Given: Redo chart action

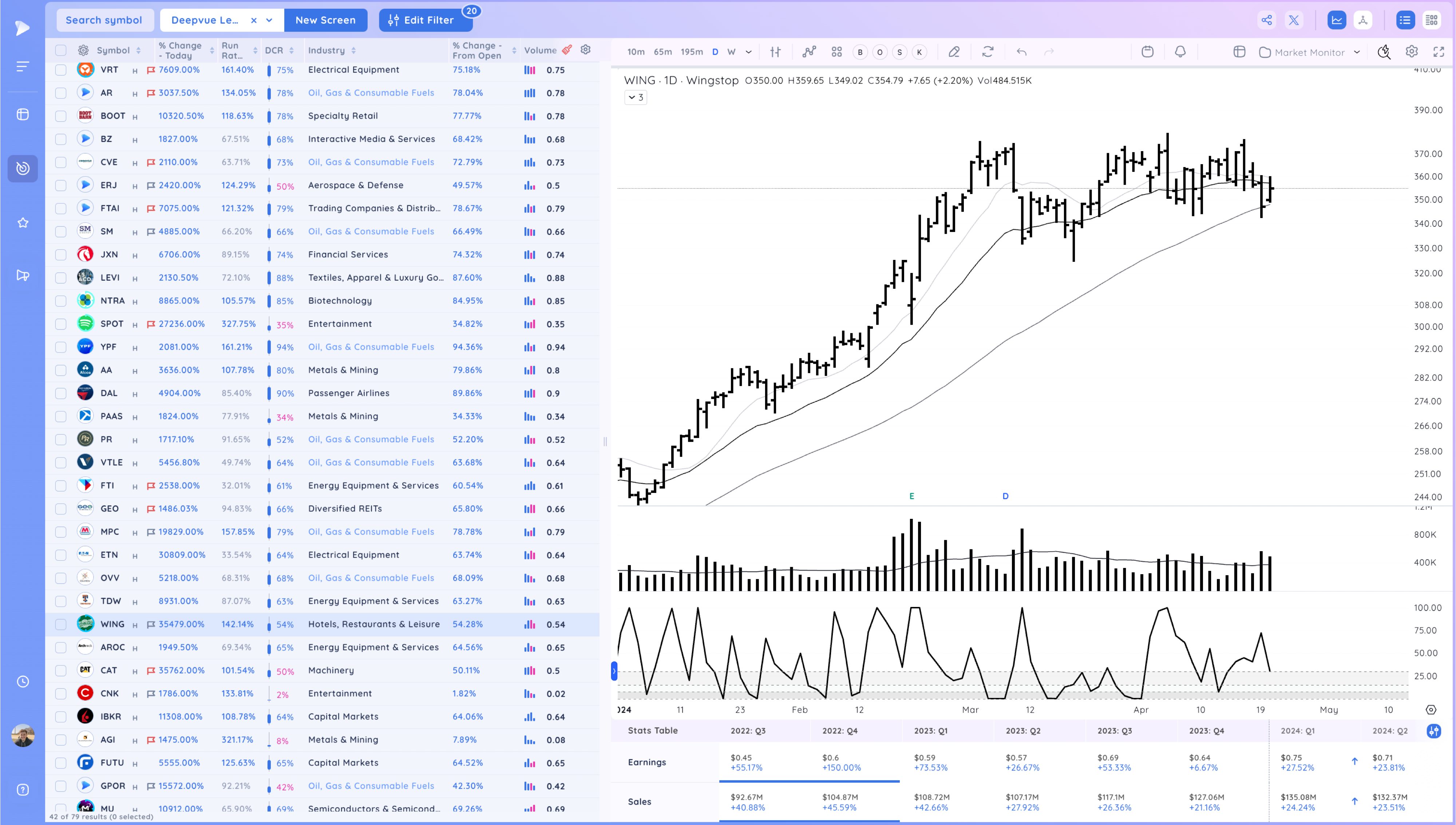Looking at the screenshot, I should pos(1049,52).
